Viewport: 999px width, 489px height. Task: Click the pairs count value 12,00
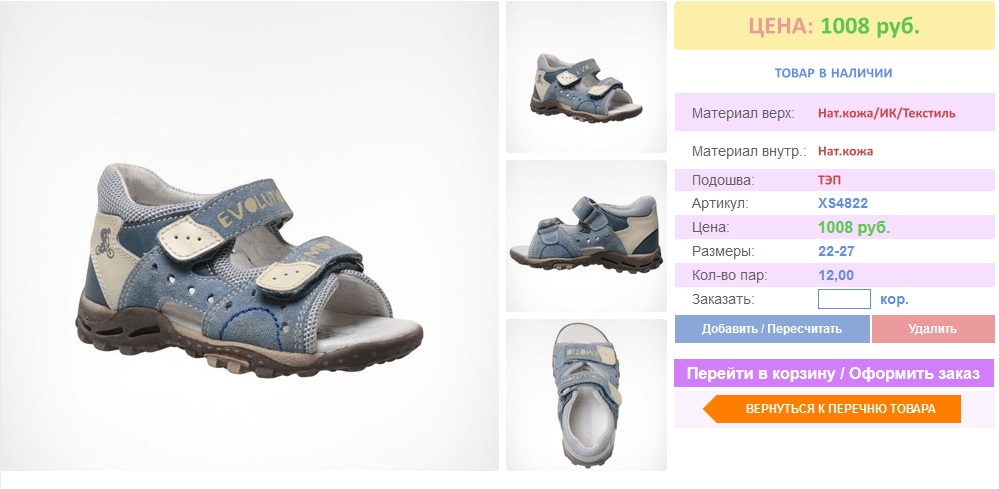(x=836, y=276)
